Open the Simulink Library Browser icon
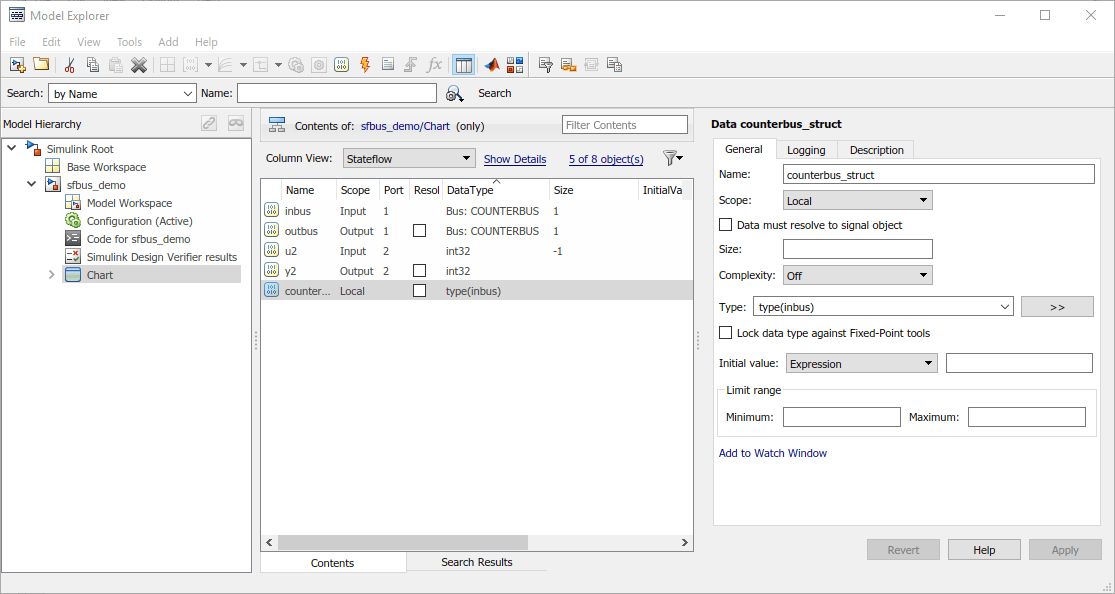 pos(515,65)
